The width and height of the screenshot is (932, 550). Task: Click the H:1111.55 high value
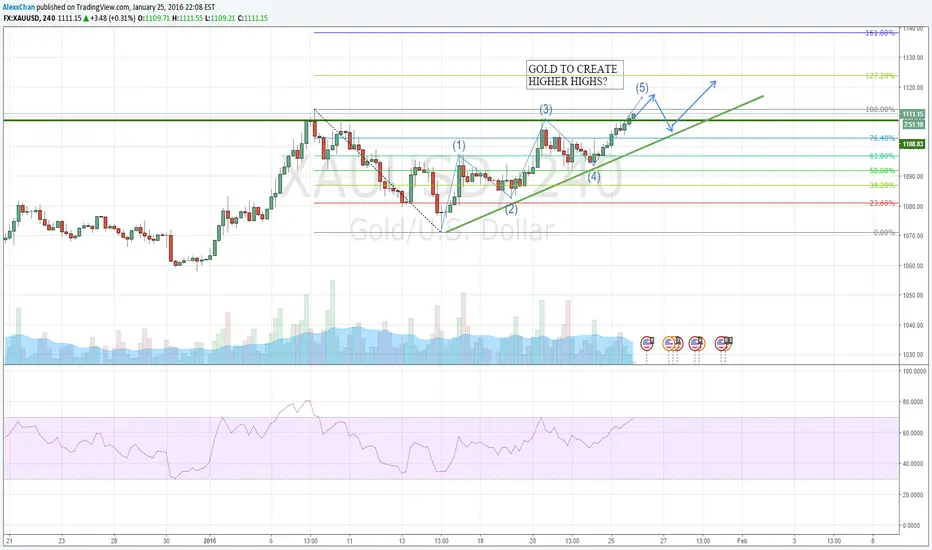[187, 18]
